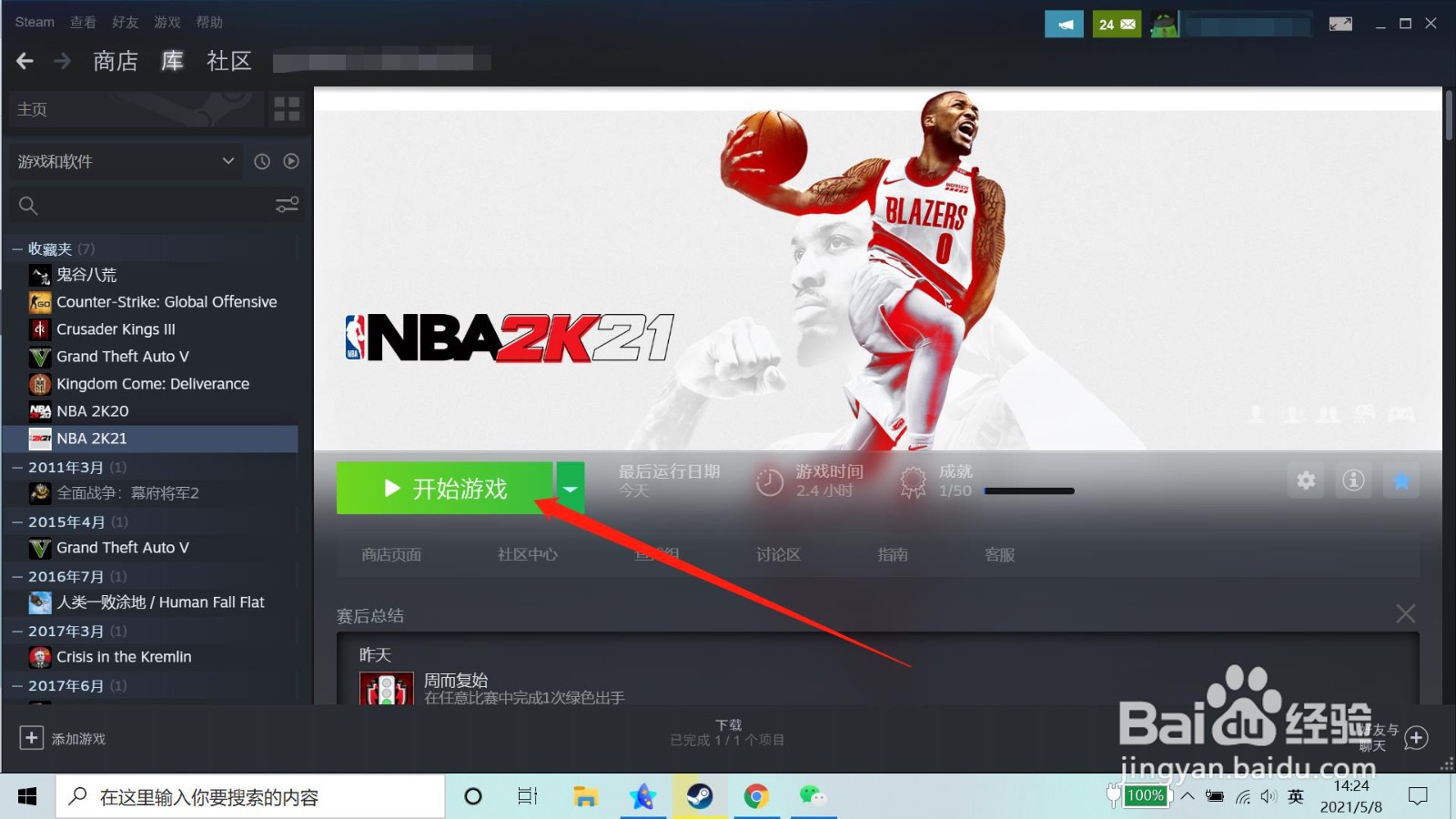The height and width of the screenshot is (819, 1456).
Task: Open the game settings gear icon
Action: tap(1306, 480)
